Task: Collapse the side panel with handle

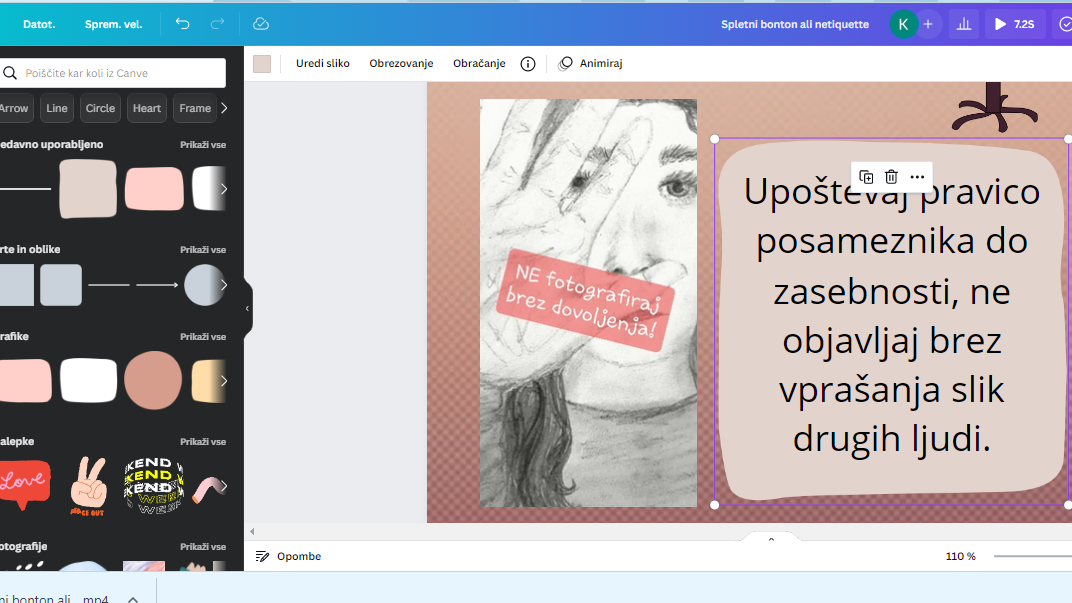Action: click(247, 308)
